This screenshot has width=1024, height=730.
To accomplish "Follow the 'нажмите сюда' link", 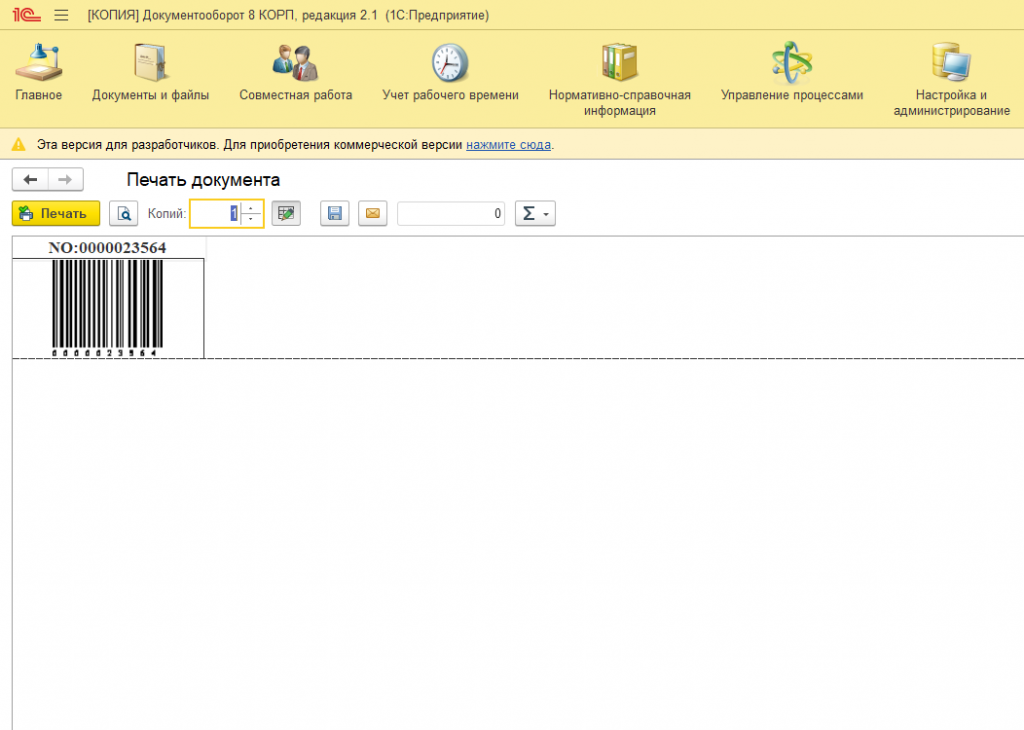I will 508,145.
